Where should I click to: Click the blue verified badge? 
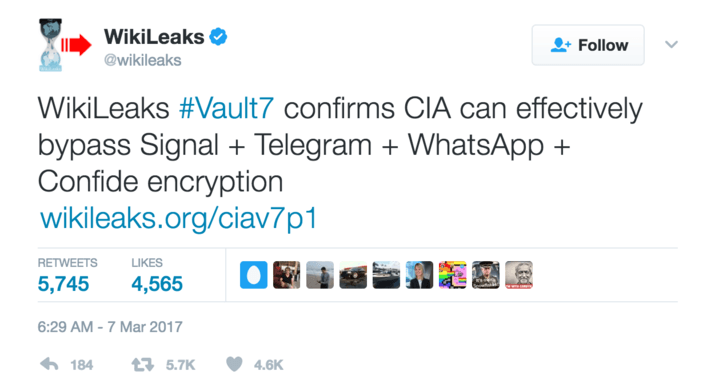[218, 37]
